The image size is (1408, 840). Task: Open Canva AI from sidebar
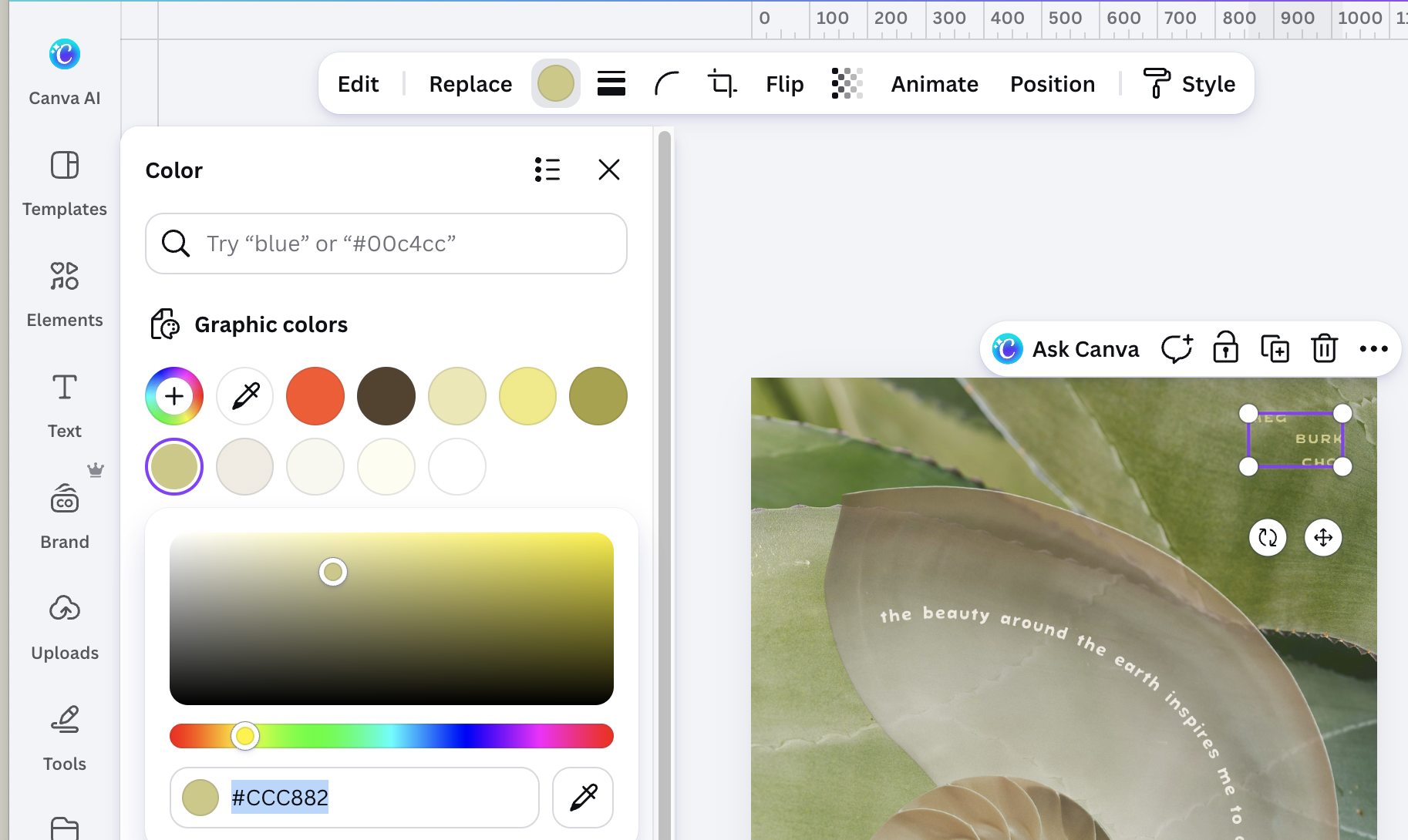65,72
